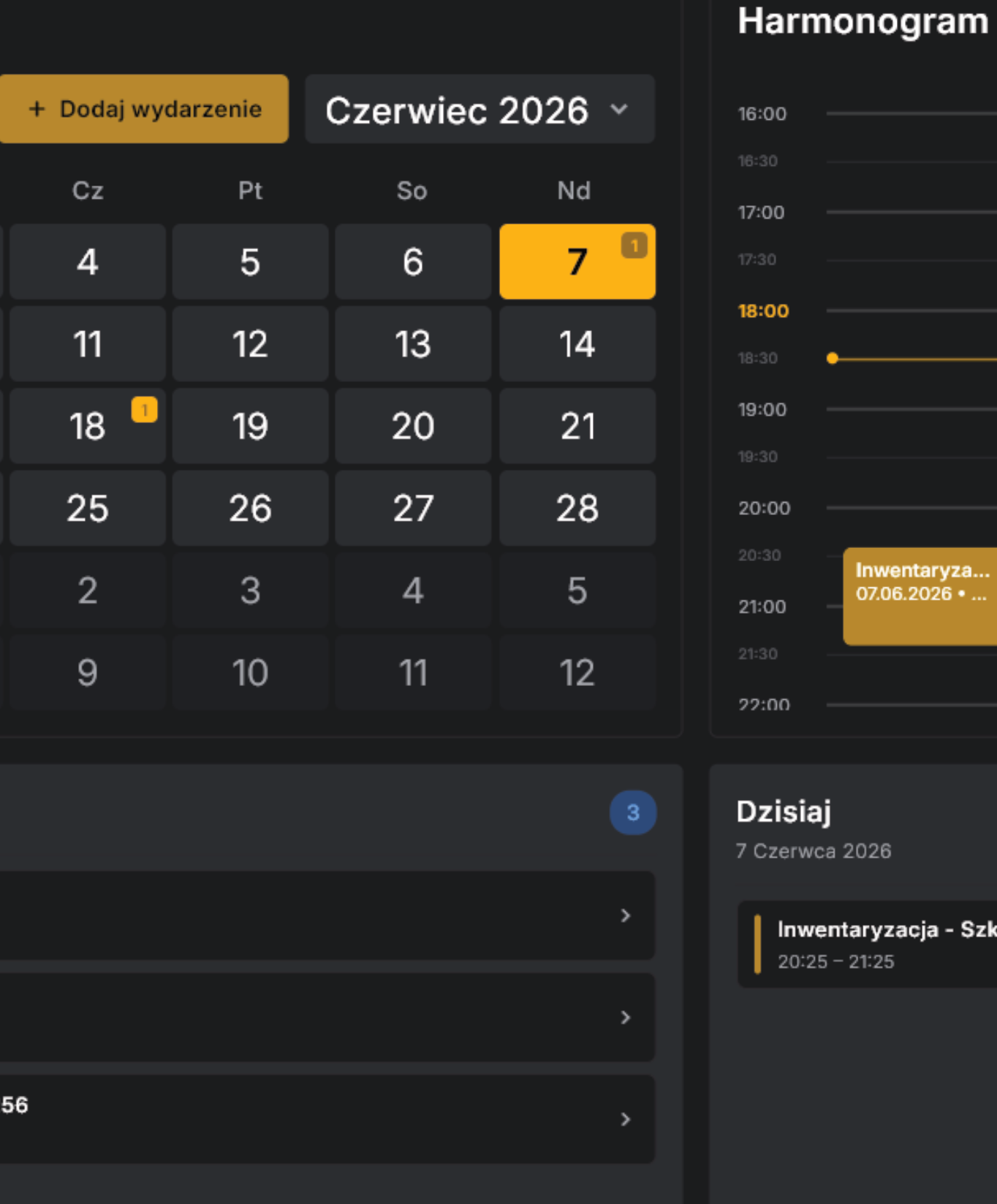Select Thursday June 4 in calendar
The image size is (997, 1204).
[88, 262]
